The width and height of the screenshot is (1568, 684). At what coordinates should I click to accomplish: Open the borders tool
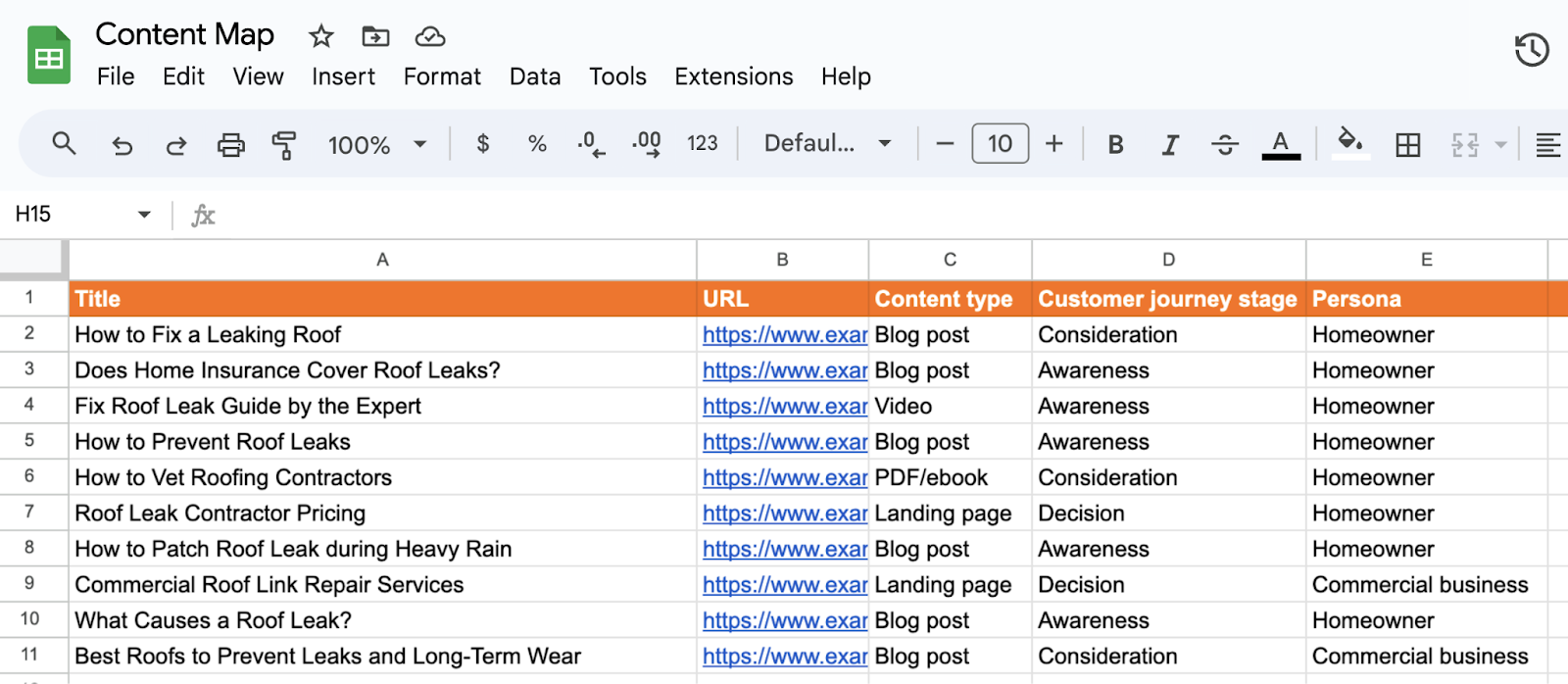(1408, 145)
